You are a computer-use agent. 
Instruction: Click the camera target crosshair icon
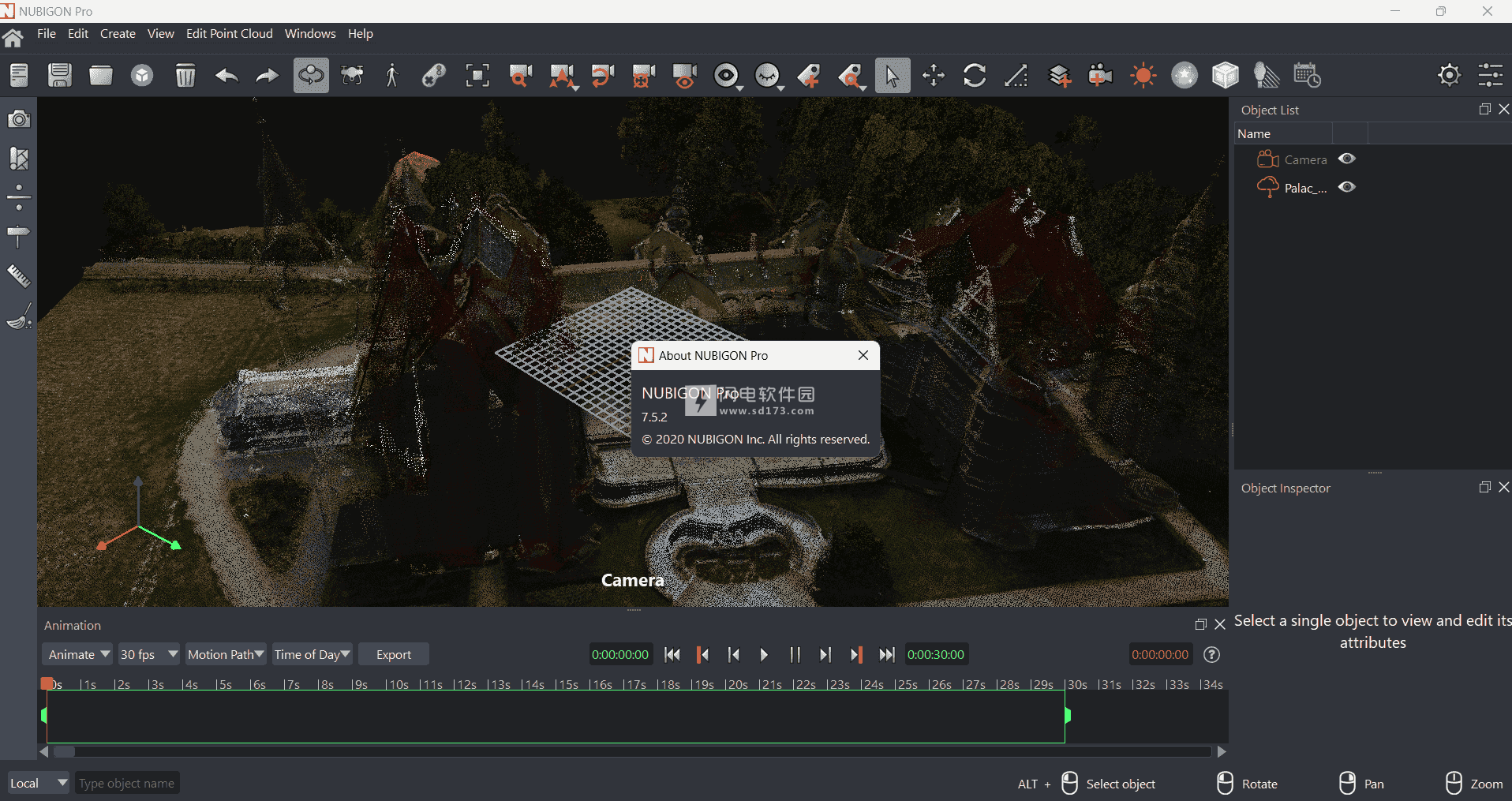(644, 76)
